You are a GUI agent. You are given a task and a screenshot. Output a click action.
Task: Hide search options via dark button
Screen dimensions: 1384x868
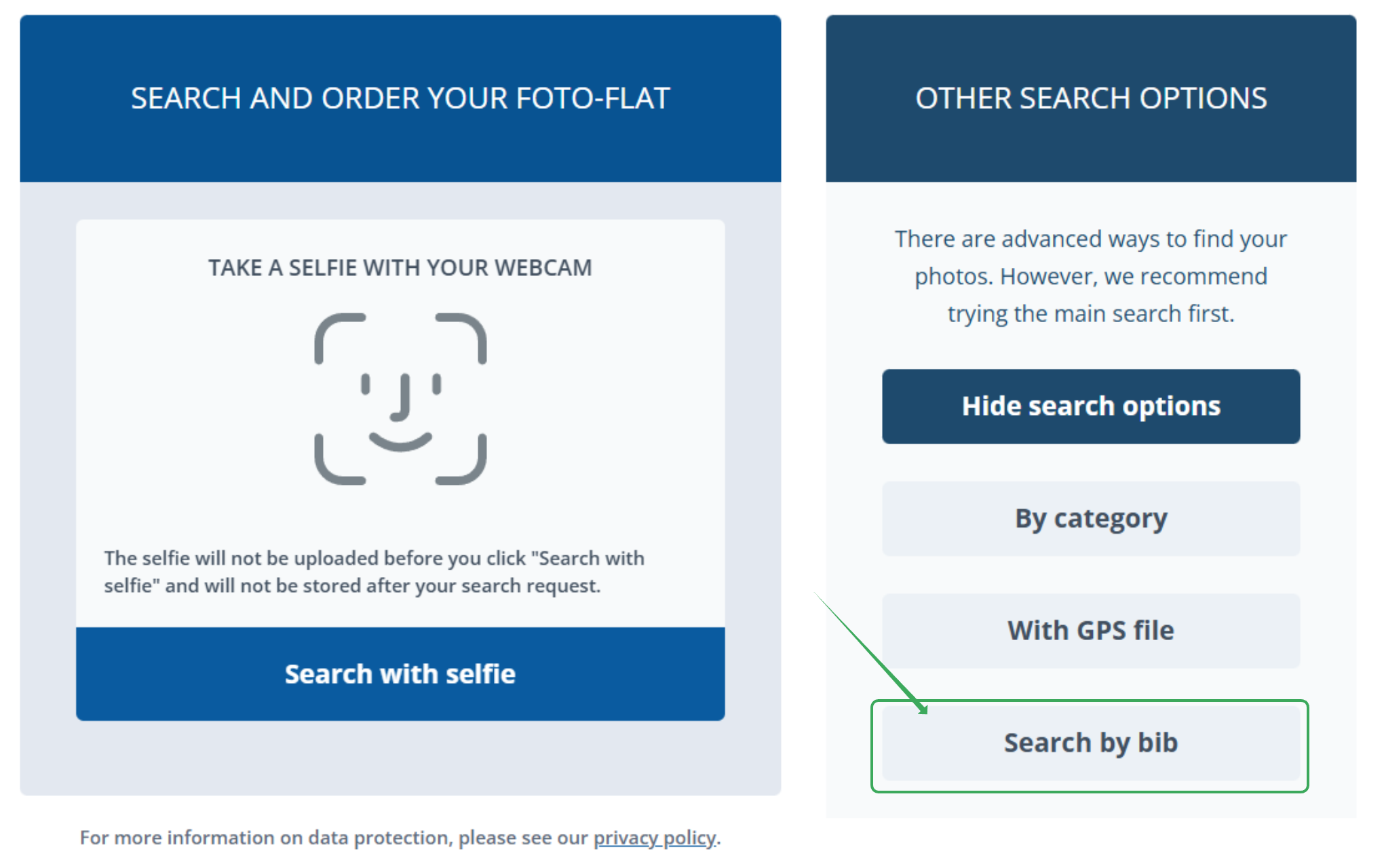click(1090, 406)
